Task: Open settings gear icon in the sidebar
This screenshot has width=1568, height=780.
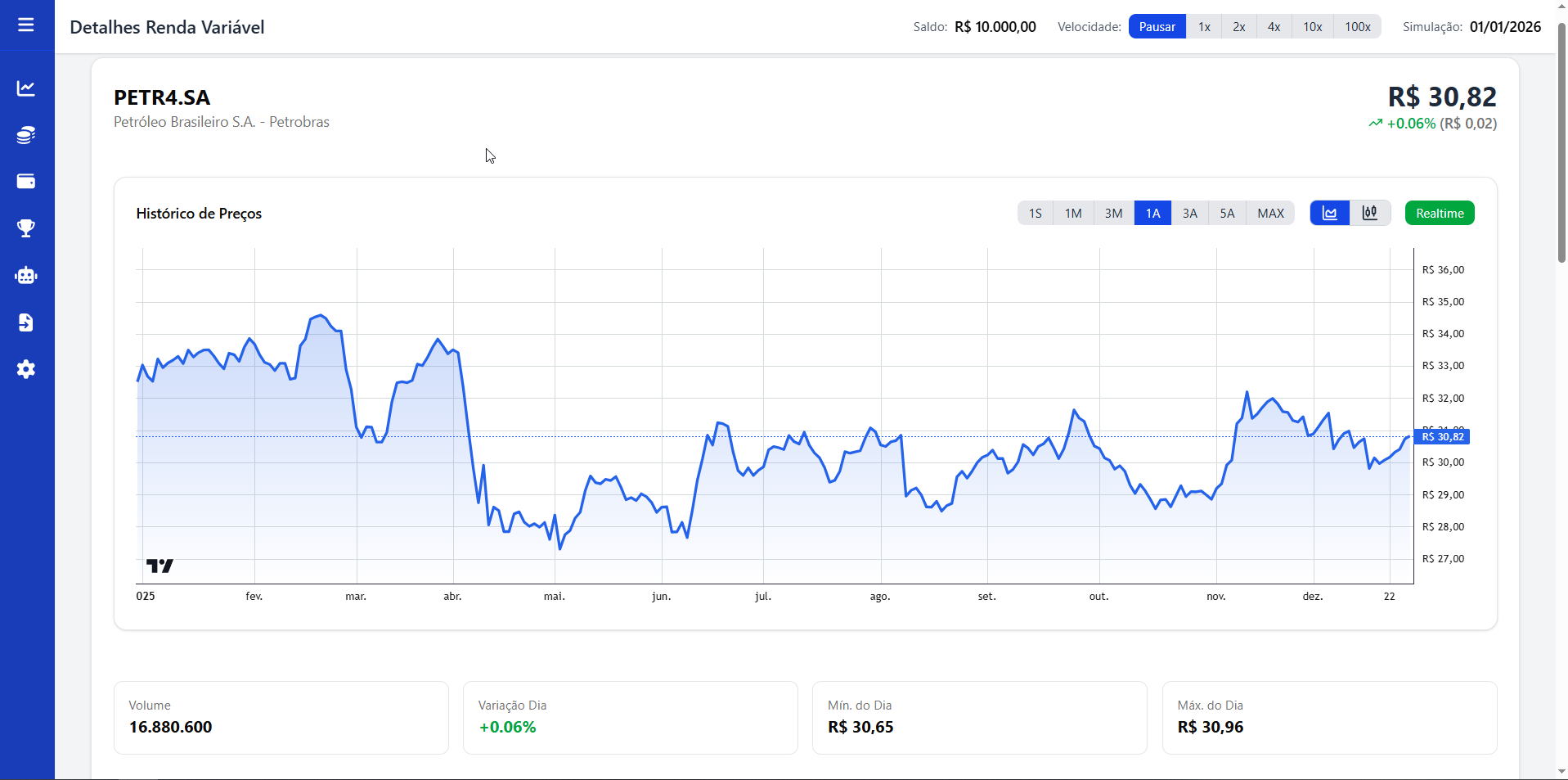Action: pos(26,369)
